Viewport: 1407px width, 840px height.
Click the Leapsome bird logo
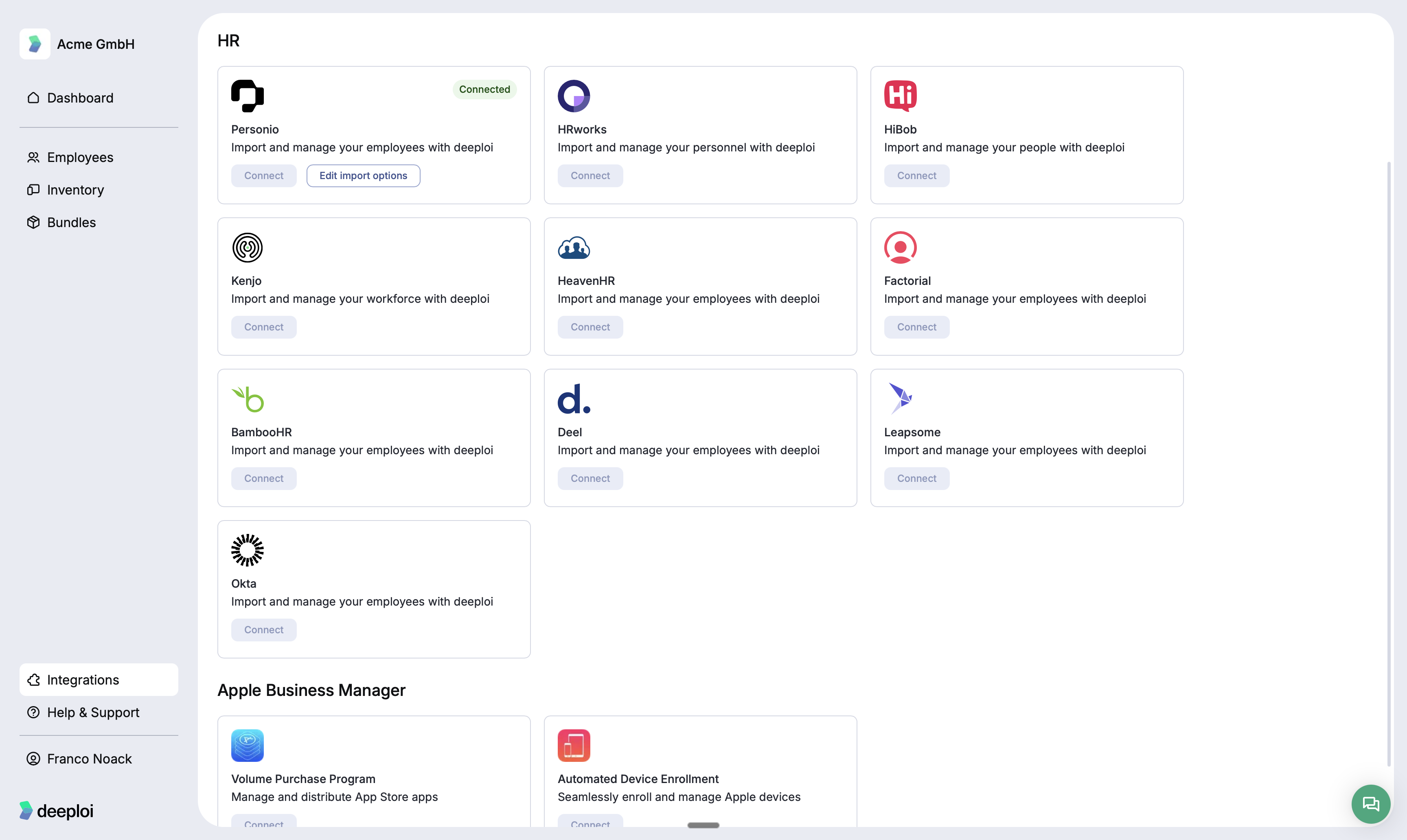coord(900,399)
